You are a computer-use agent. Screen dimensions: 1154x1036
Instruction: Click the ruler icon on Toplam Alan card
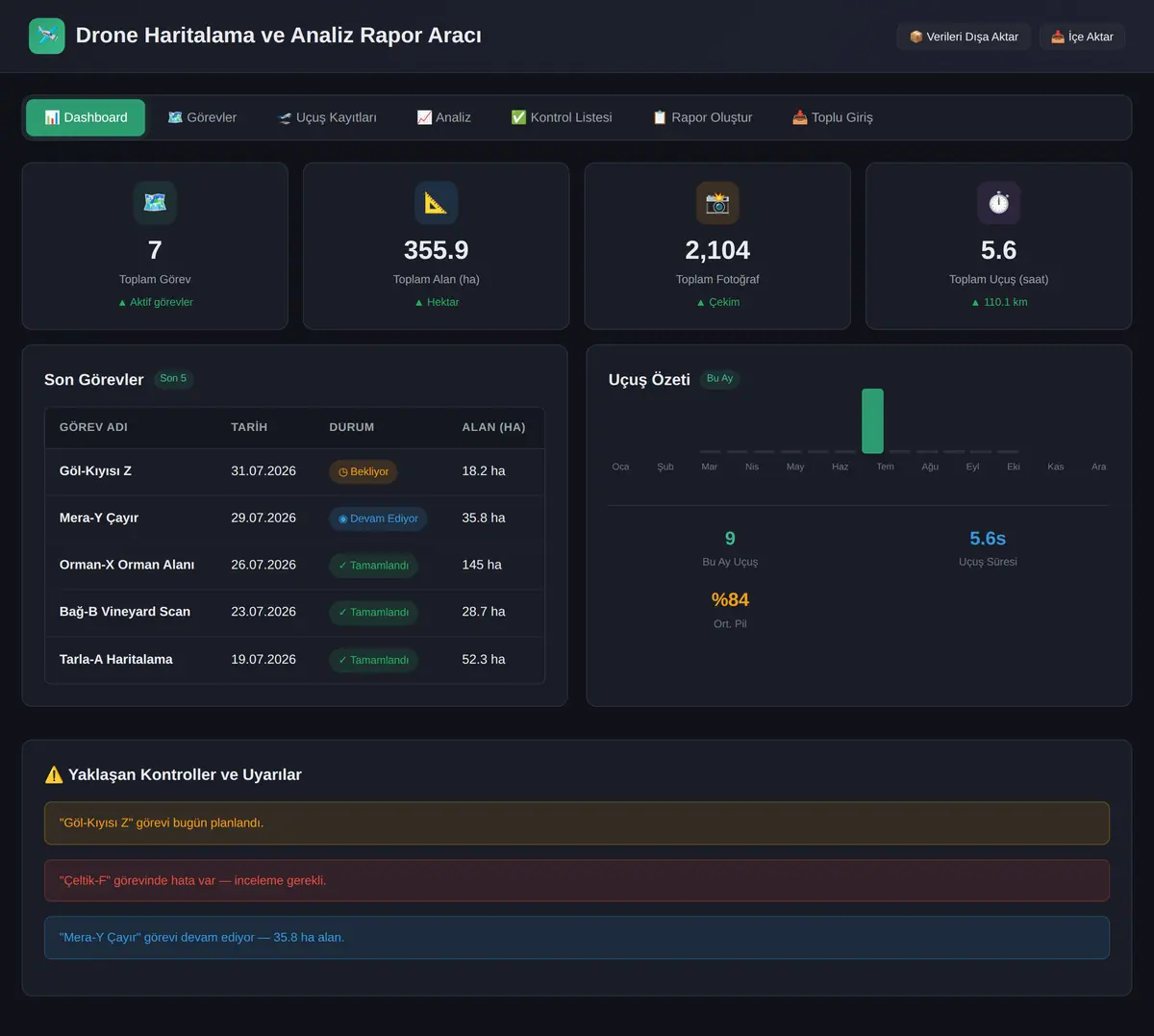point(436,203)
